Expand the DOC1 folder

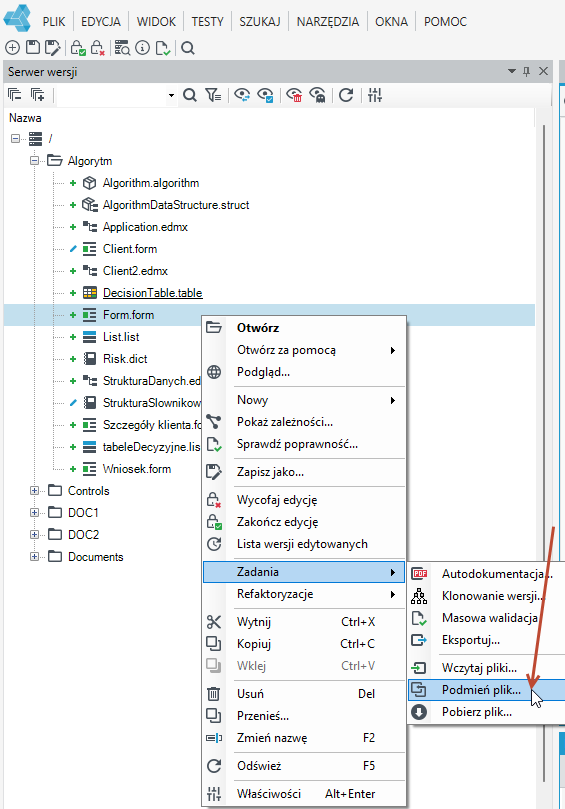34,512
